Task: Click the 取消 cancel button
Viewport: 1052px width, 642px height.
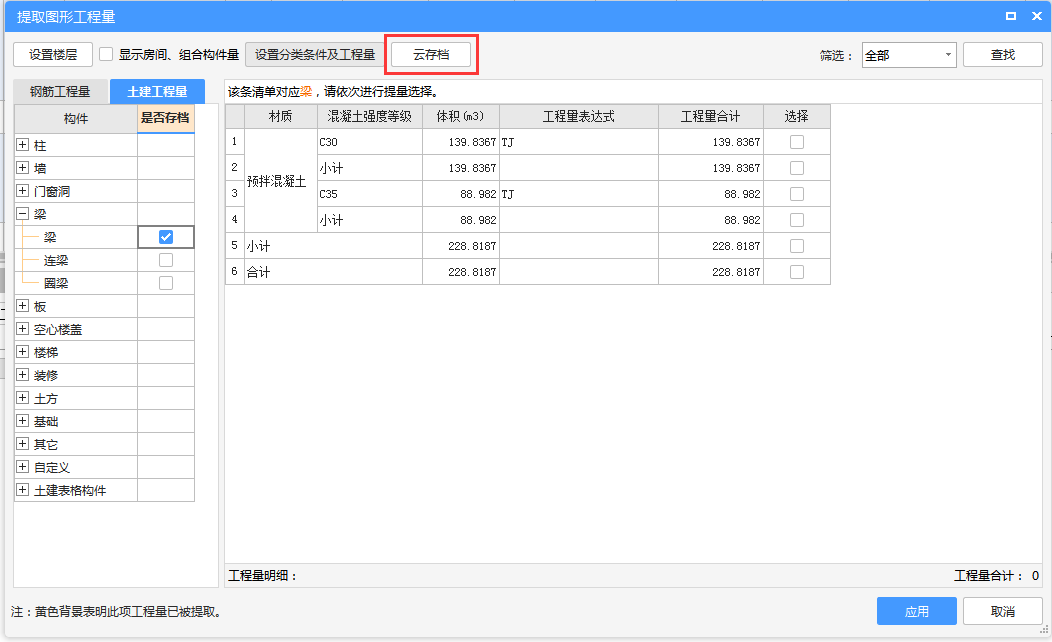Action: pos(1002,611)
